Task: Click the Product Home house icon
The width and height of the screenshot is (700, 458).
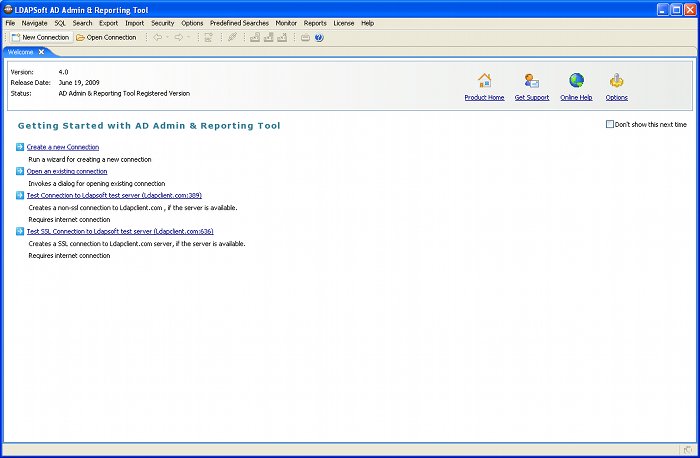Action: [x=484, y=81]
